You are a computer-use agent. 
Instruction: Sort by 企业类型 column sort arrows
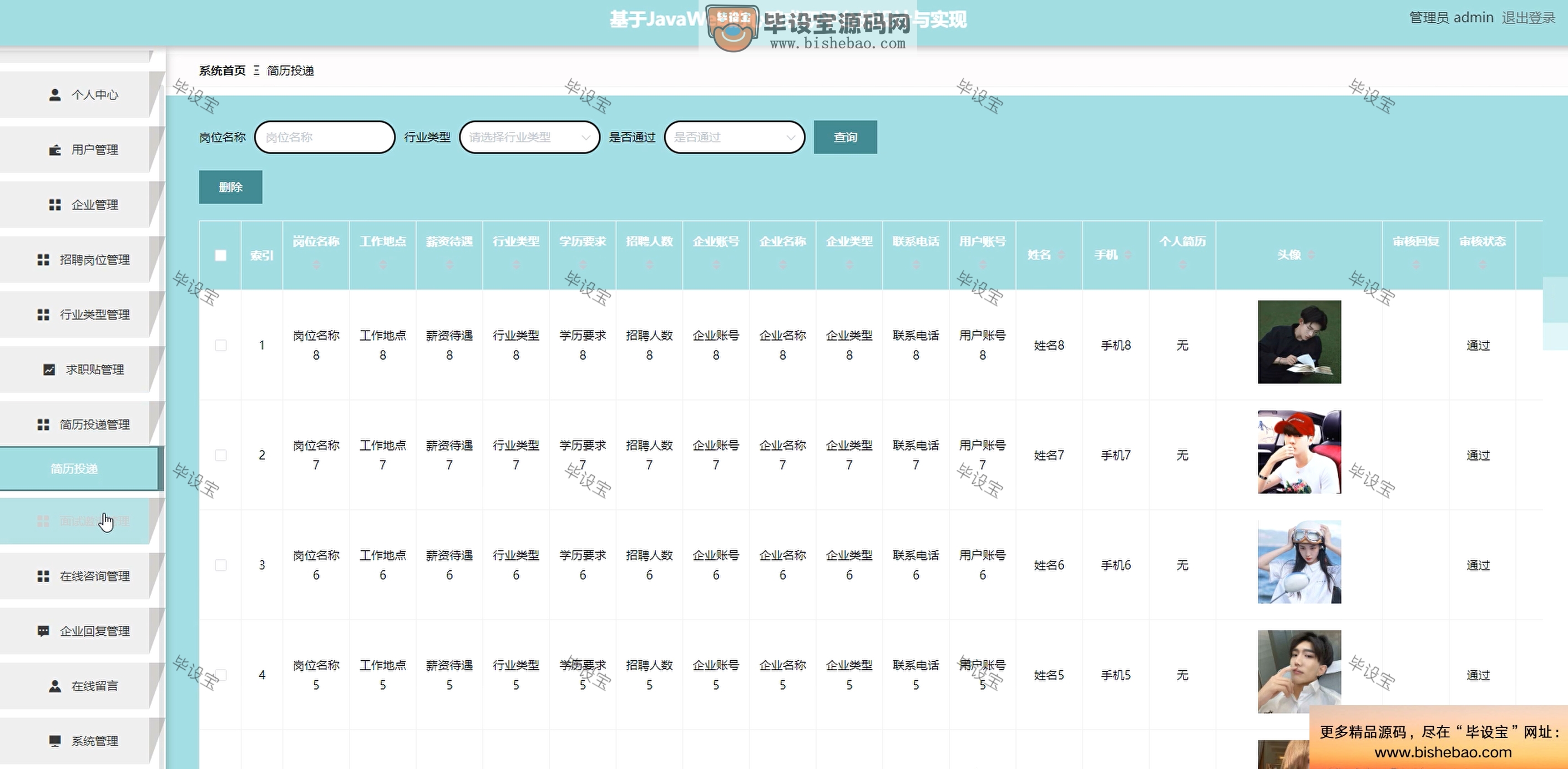tap(849, 265)
